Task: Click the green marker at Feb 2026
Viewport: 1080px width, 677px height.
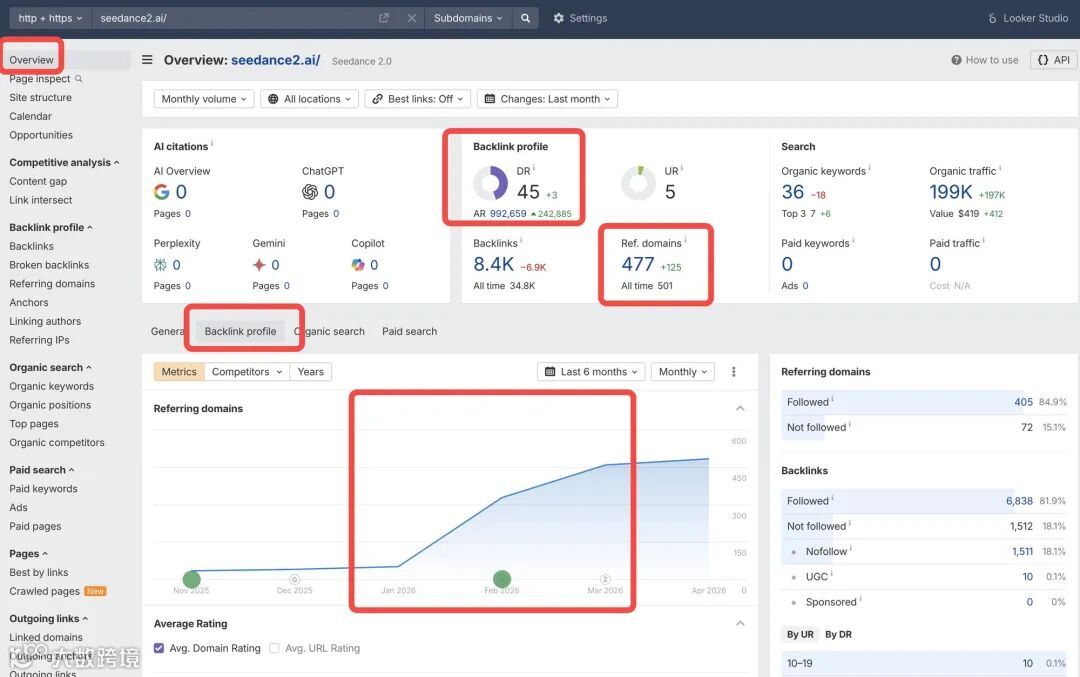Action: pos(502,579)
